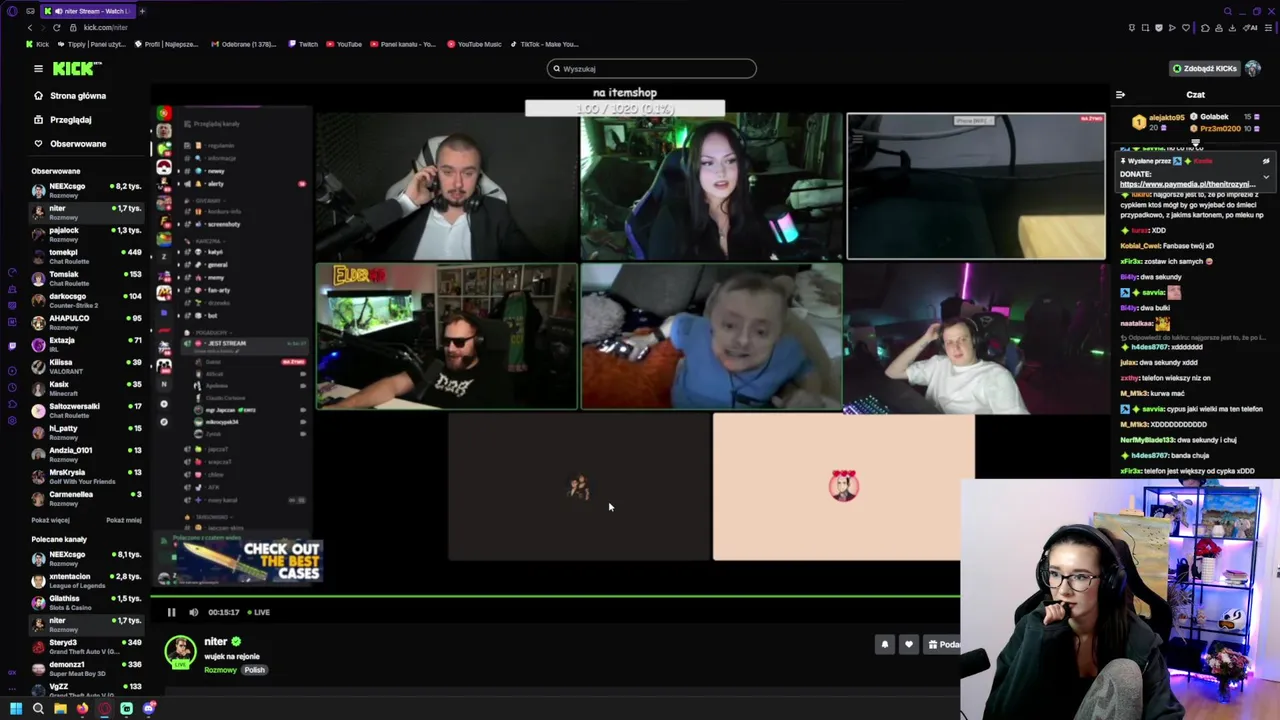
Task: Open recommended channel Gilathiss
Action: coord(87,602)
